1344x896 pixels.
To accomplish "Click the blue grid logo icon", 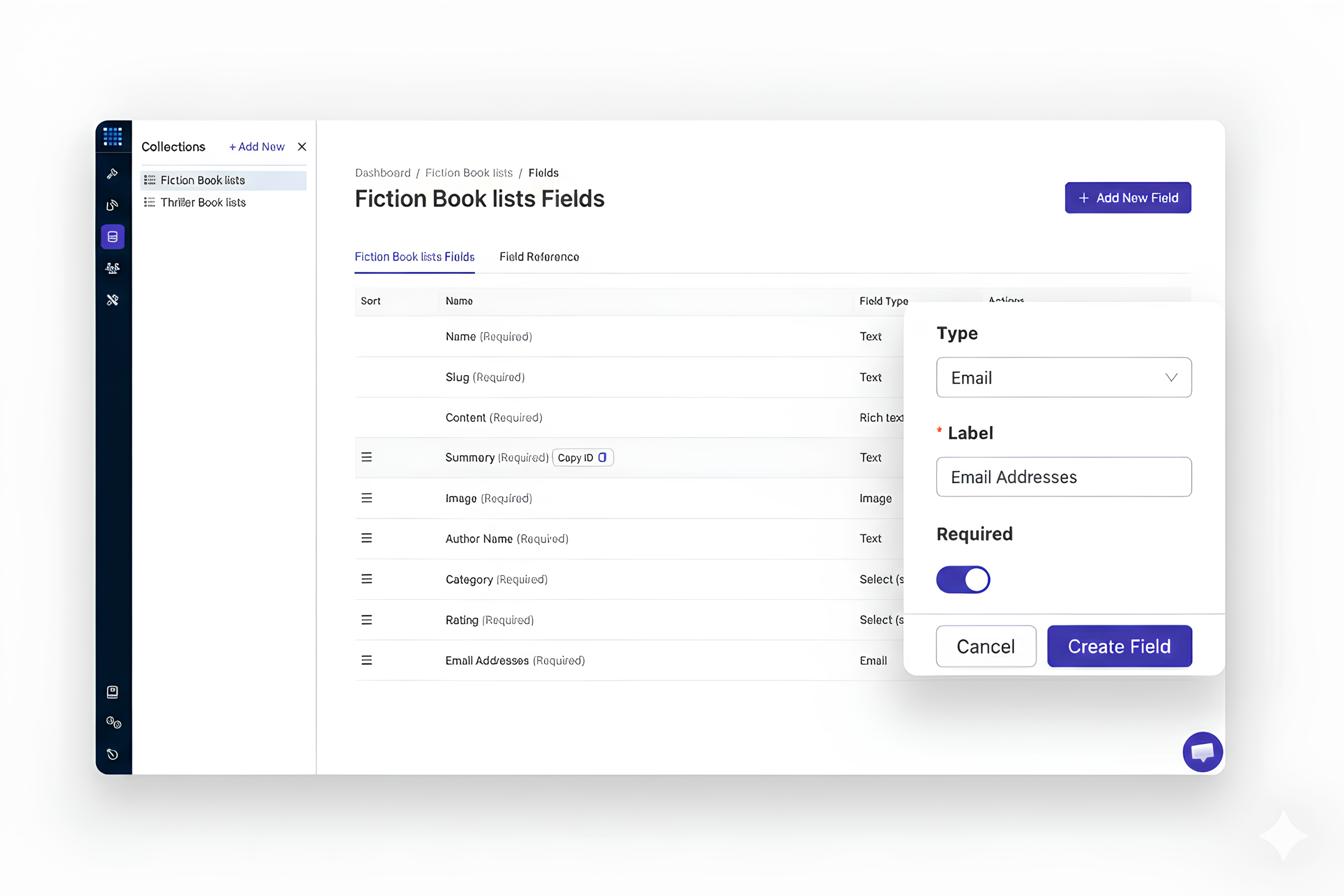I will (x=113, y=137).
